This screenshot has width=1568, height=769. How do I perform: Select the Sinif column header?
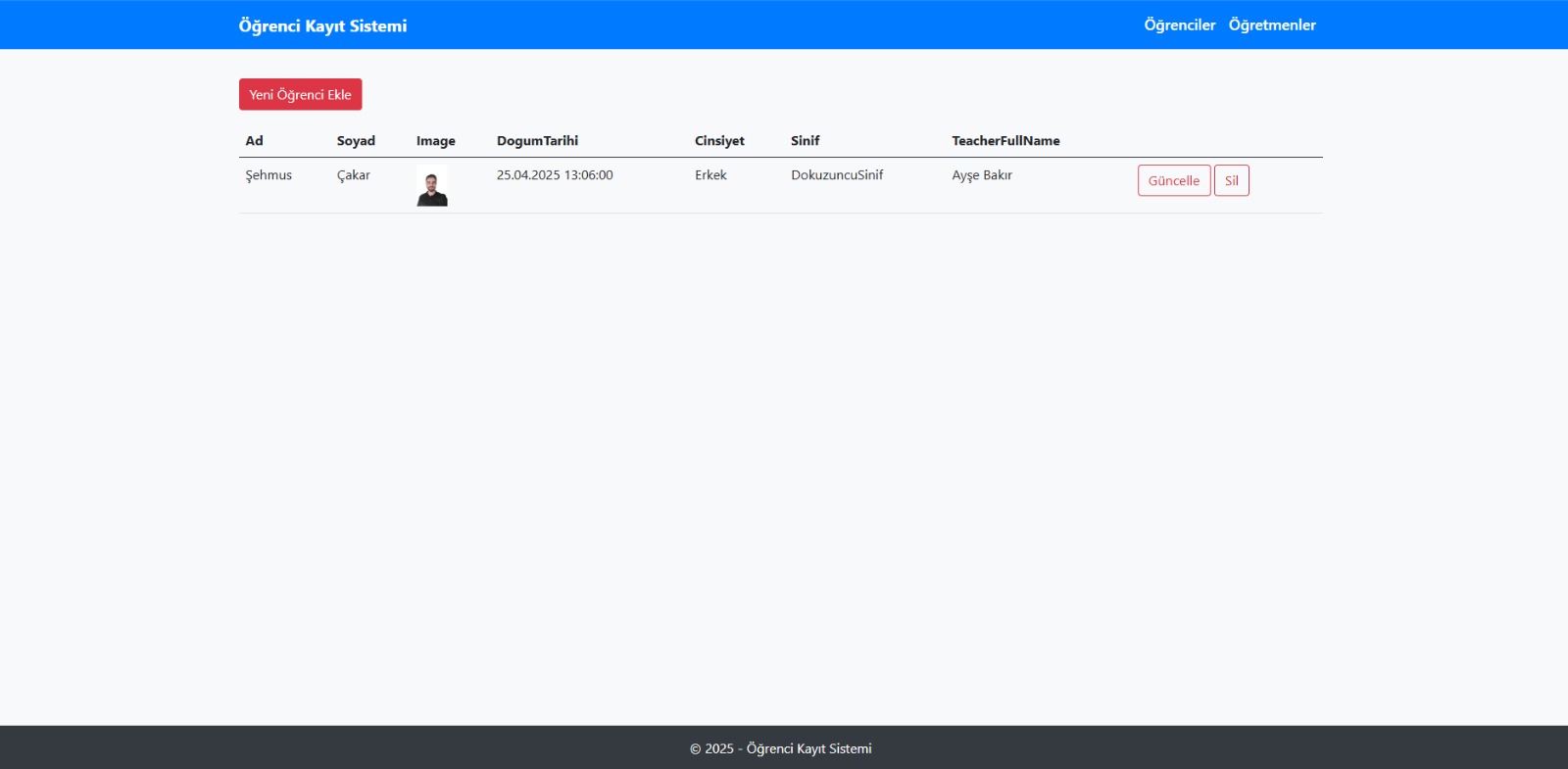tap(805, 141)
